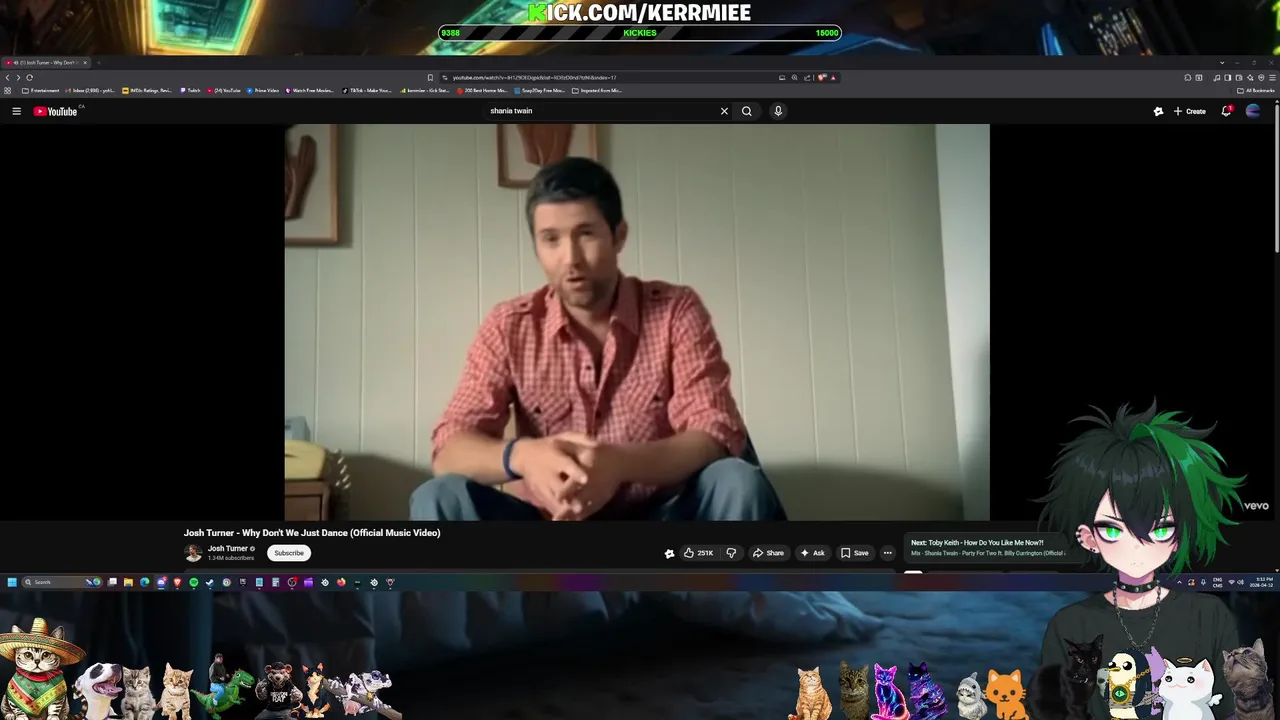Close the Josh Turner browser tab
This screenshot has width=1280, height=720.
pos(85,62)
